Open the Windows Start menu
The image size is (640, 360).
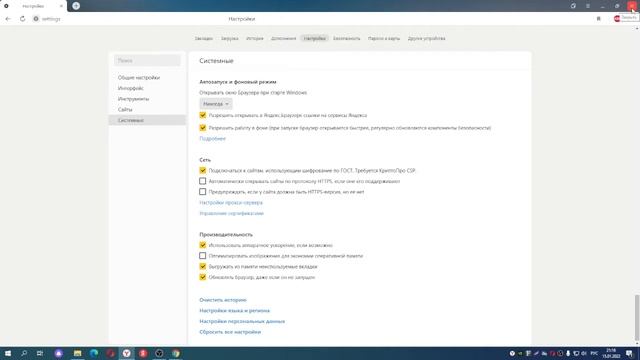click(8, 353)
